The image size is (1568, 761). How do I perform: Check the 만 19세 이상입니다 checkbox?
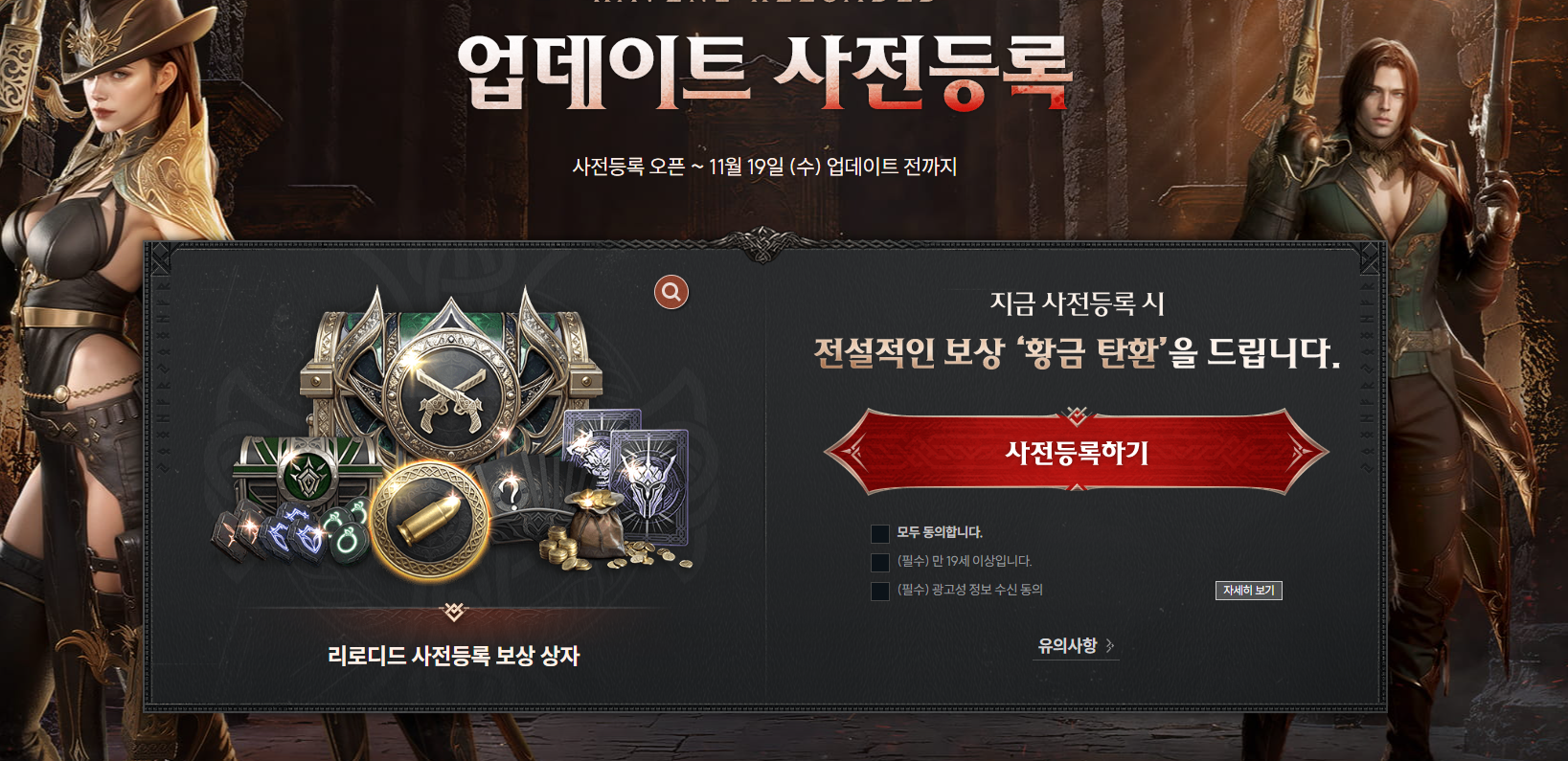click(880, 562)
